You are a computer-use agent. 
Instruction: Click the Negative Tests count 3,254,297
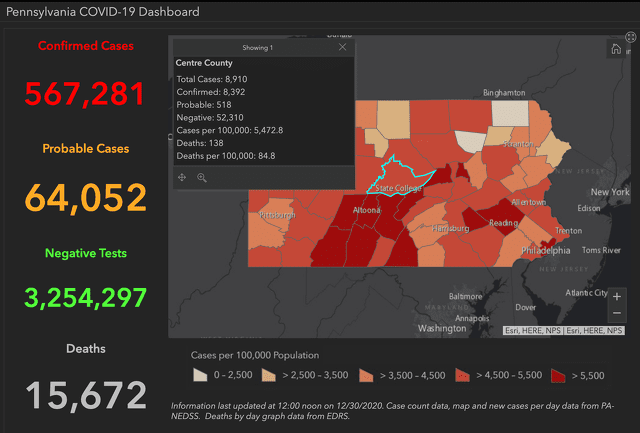[86, 297]
